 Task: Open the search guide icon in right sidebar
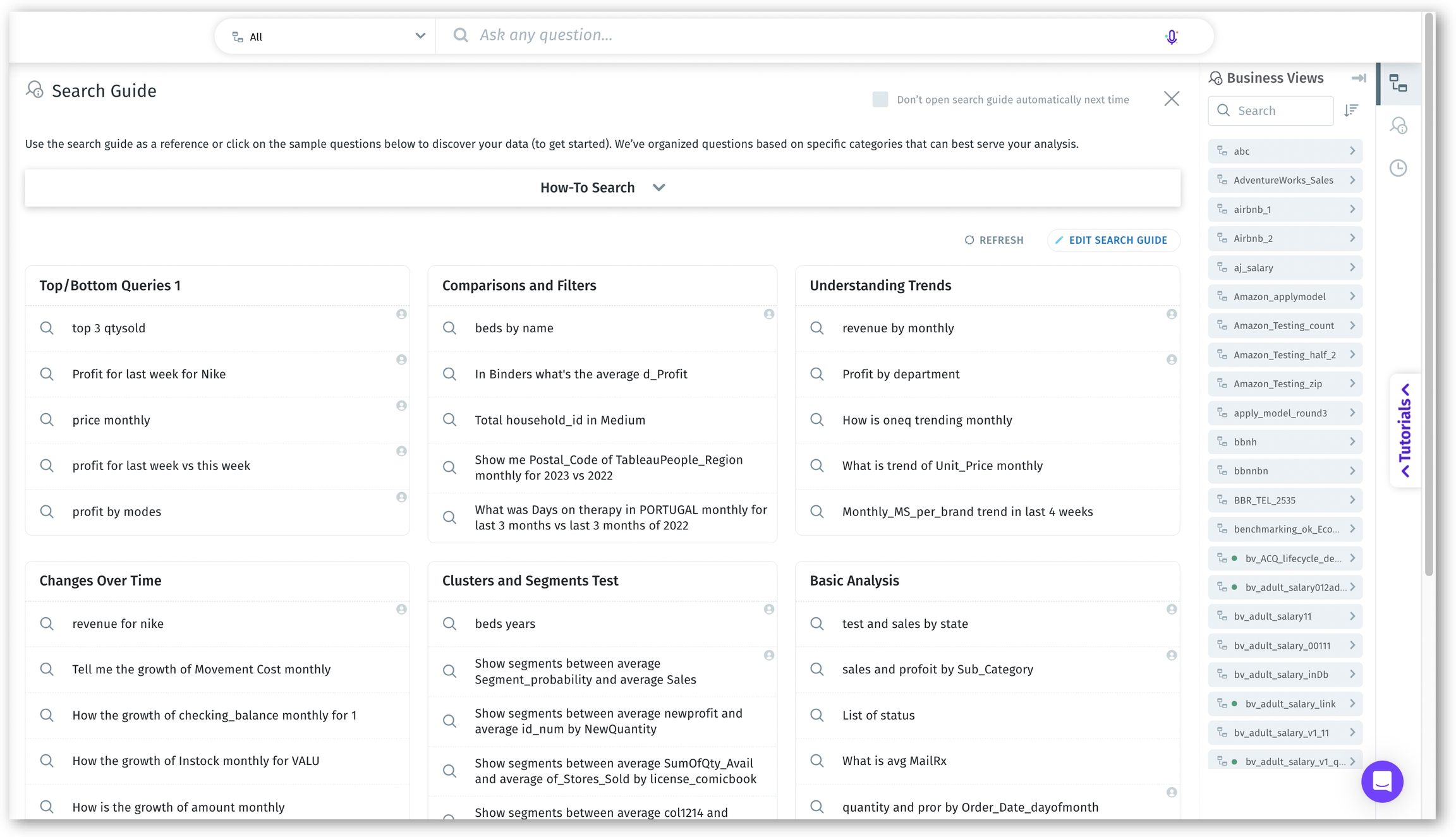coord(1398,126)
